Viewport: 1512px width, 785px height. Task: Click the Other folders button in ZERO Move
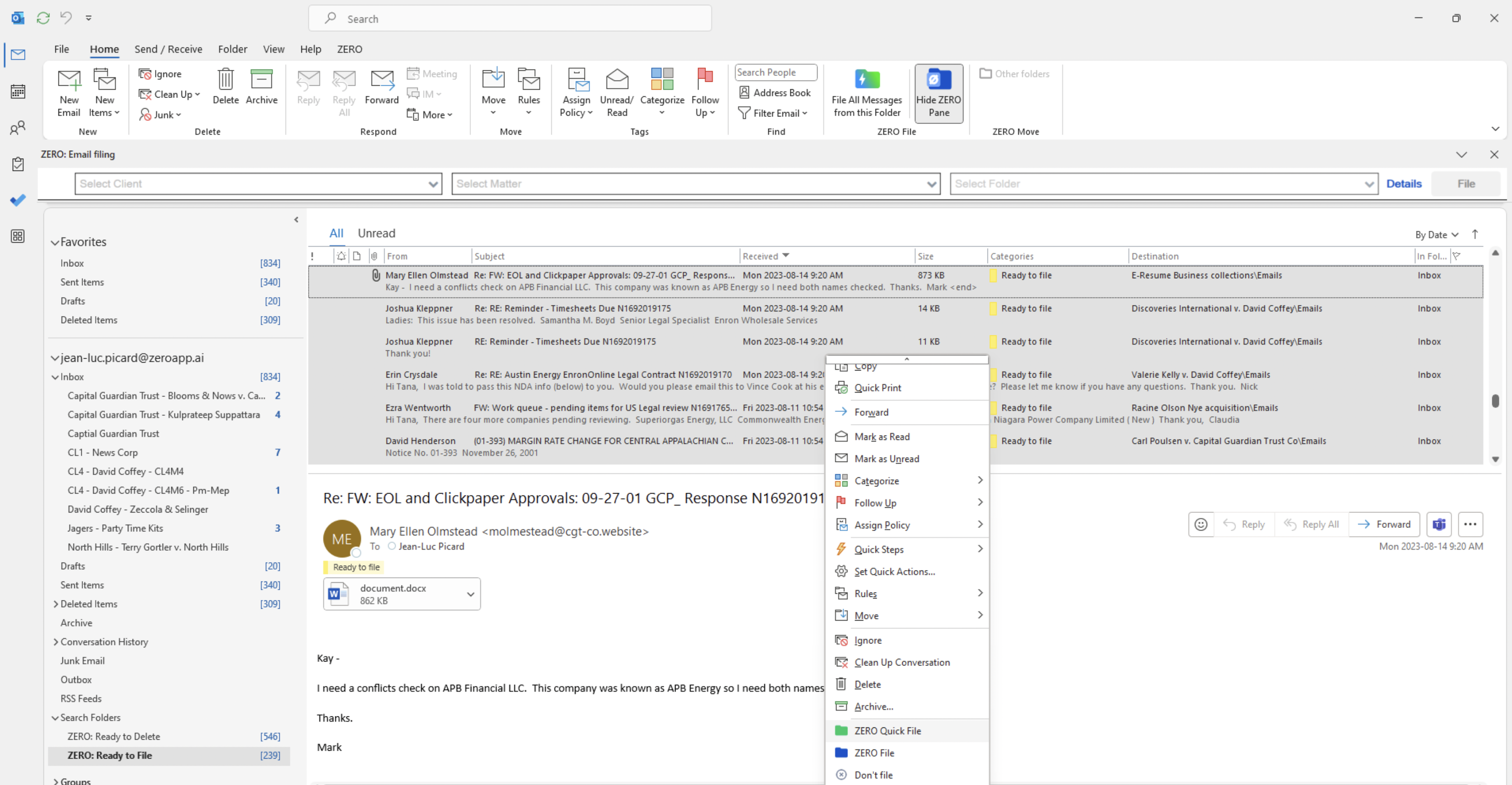tap(1015, 74)
